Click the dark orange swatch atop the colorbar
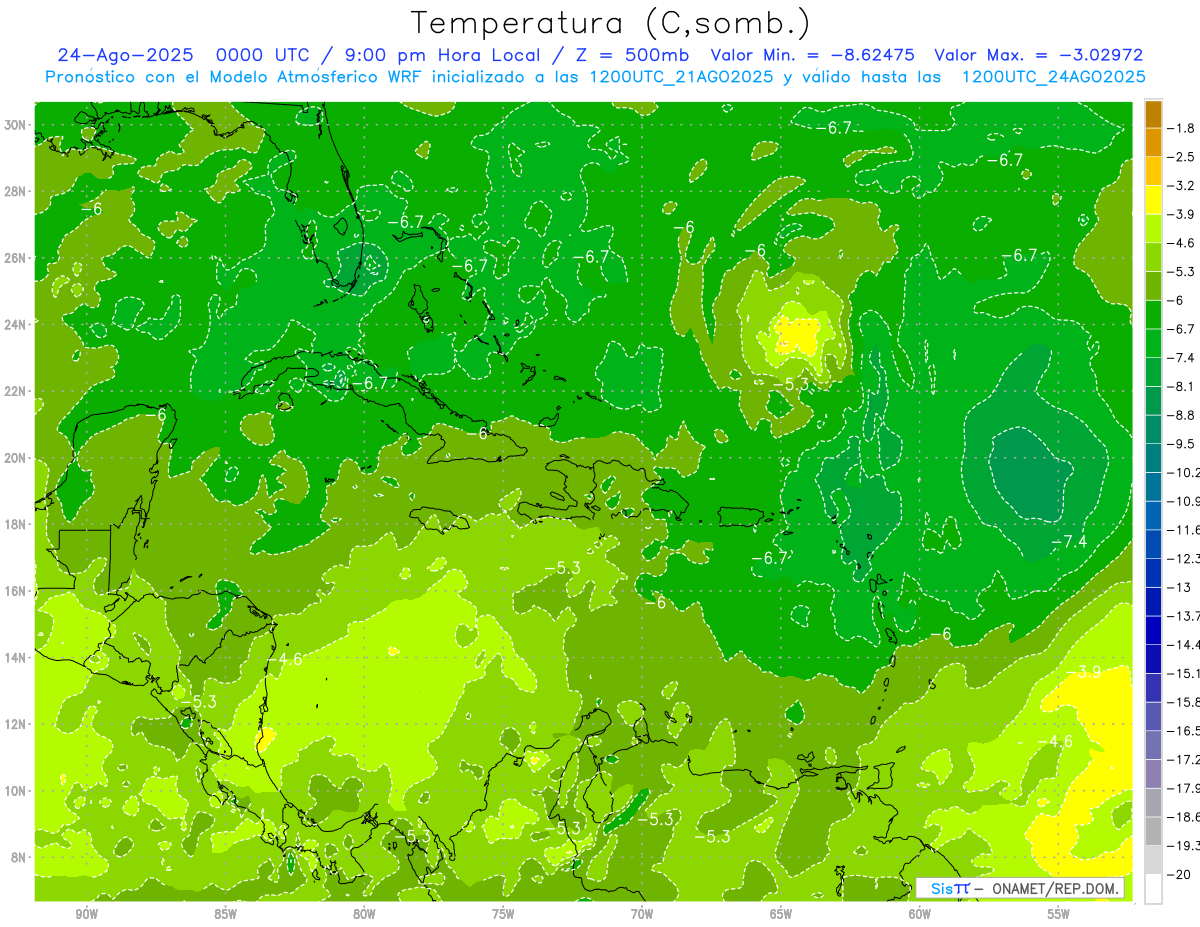Image resolution: width=1200 pixels, height=927 pixels. pyautogui.click(x=1153, y=115)
